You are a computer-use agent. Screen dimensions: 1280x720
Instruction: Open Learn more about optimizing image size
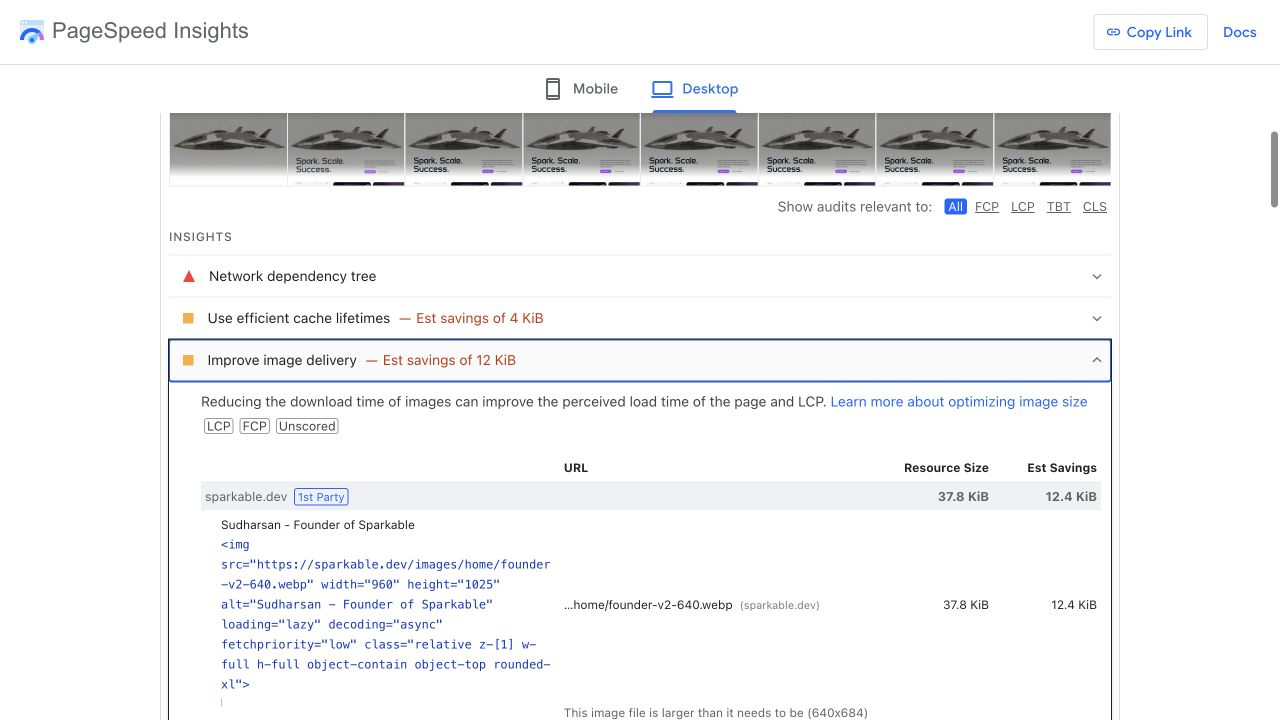pos(958,401)
